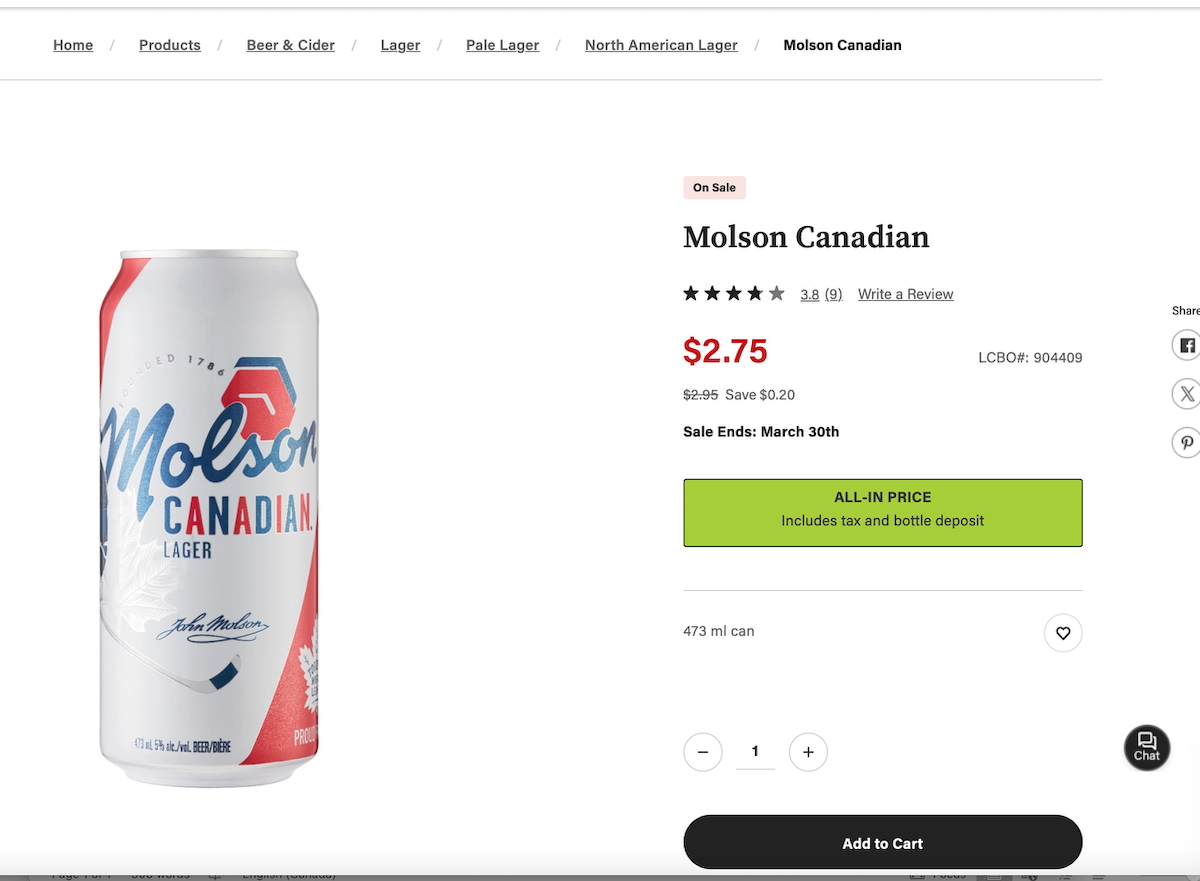Decrease quantity with the minus button

(703, 752)
